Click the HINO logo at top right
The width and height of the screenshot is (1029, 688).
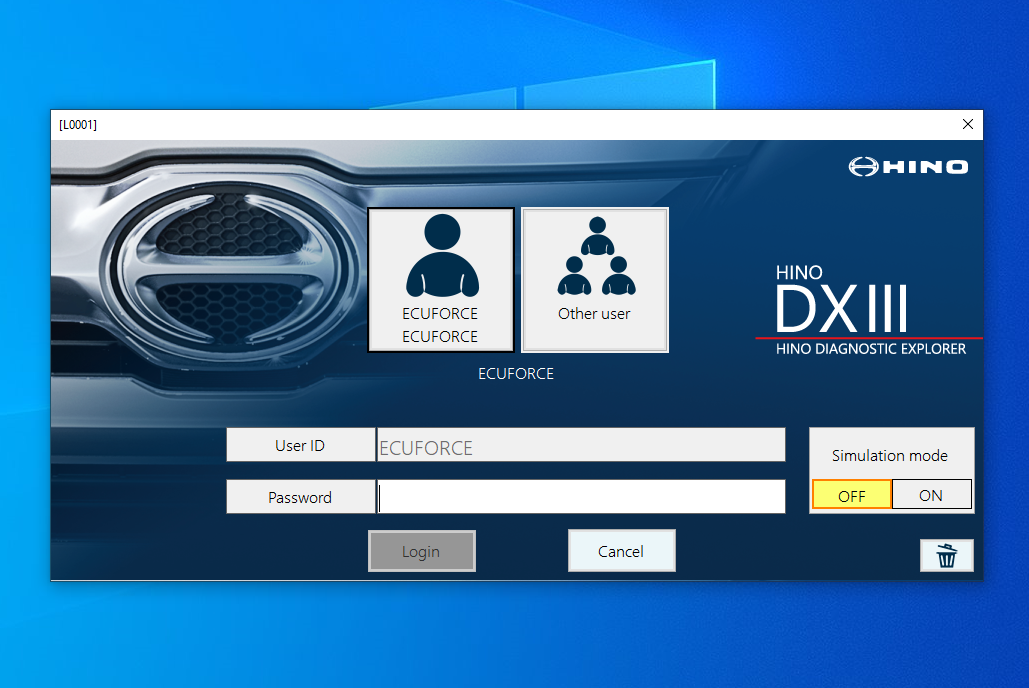(908, 167)
